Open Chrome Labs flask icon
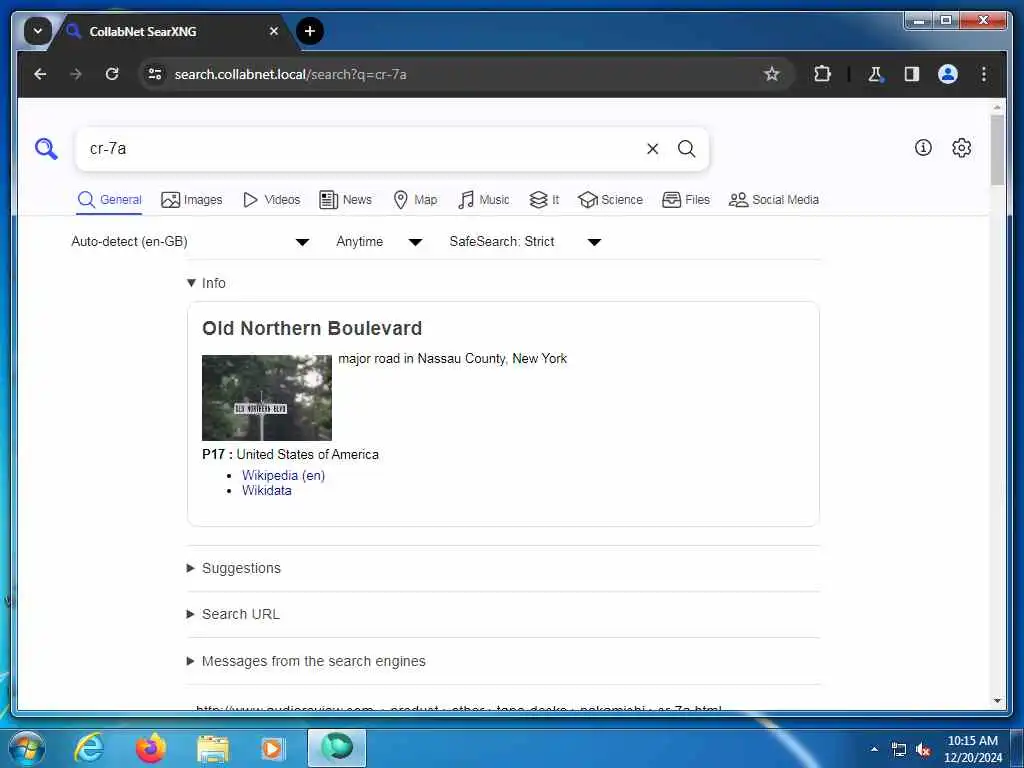Image resolution: width=1024 pixels, height=768 pixels. point(875,74)
